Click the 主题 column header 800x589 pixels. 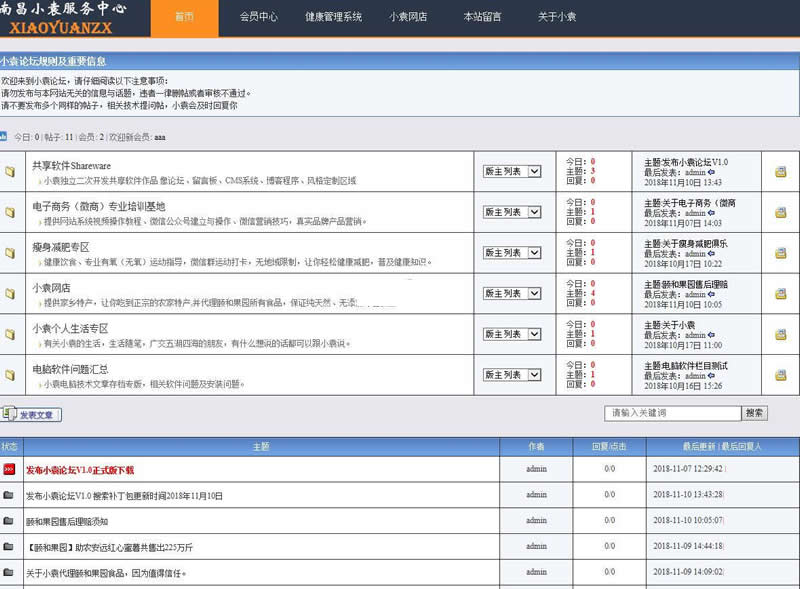pos(261,447)
